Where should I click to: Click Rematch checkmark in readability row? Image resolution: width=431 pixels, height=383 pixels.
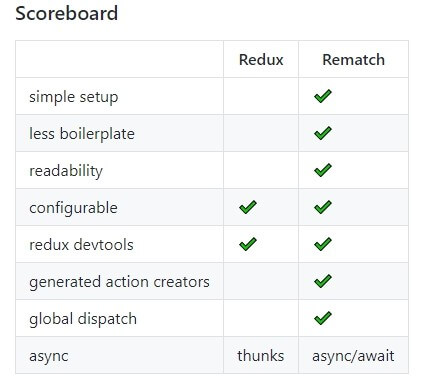[x=323, y=170]
